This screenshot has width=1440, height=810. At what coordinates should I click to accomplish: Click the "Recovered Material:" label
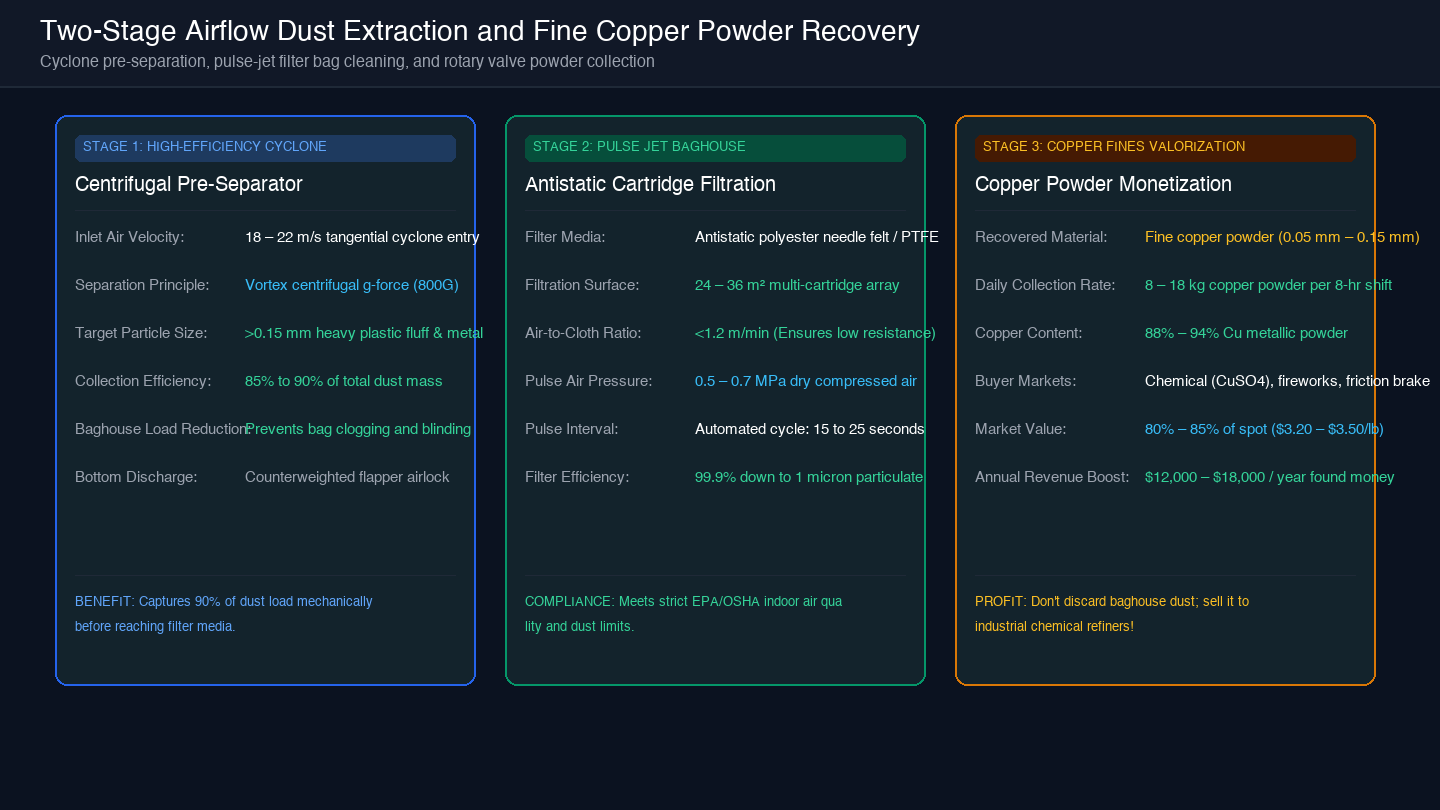coord(1041,237)
